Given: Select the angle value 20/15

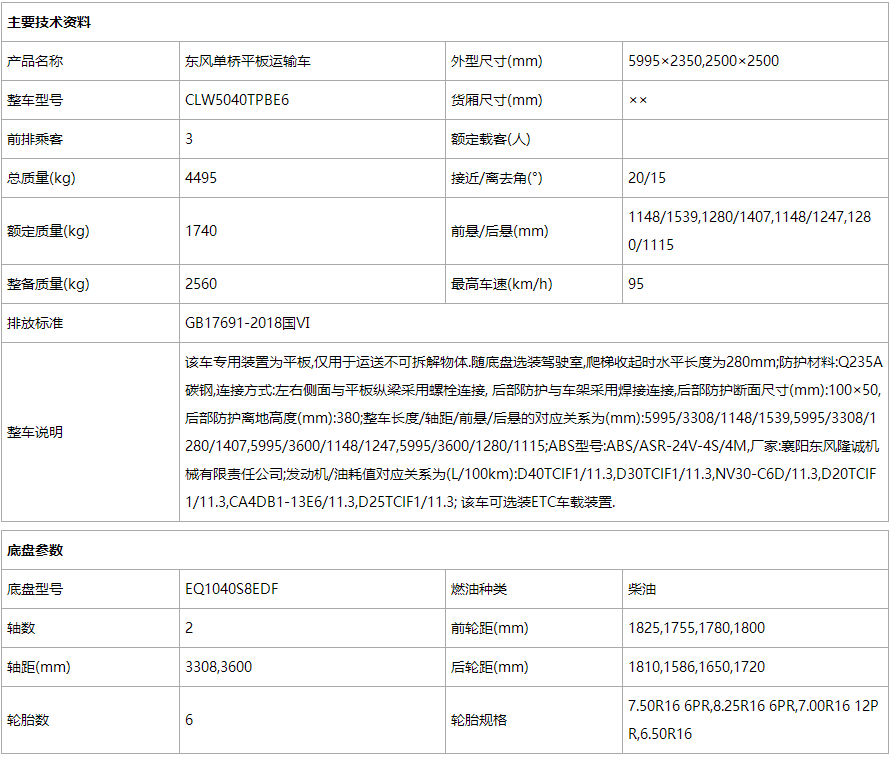Looking at the screenshot, I should [646, 178].
